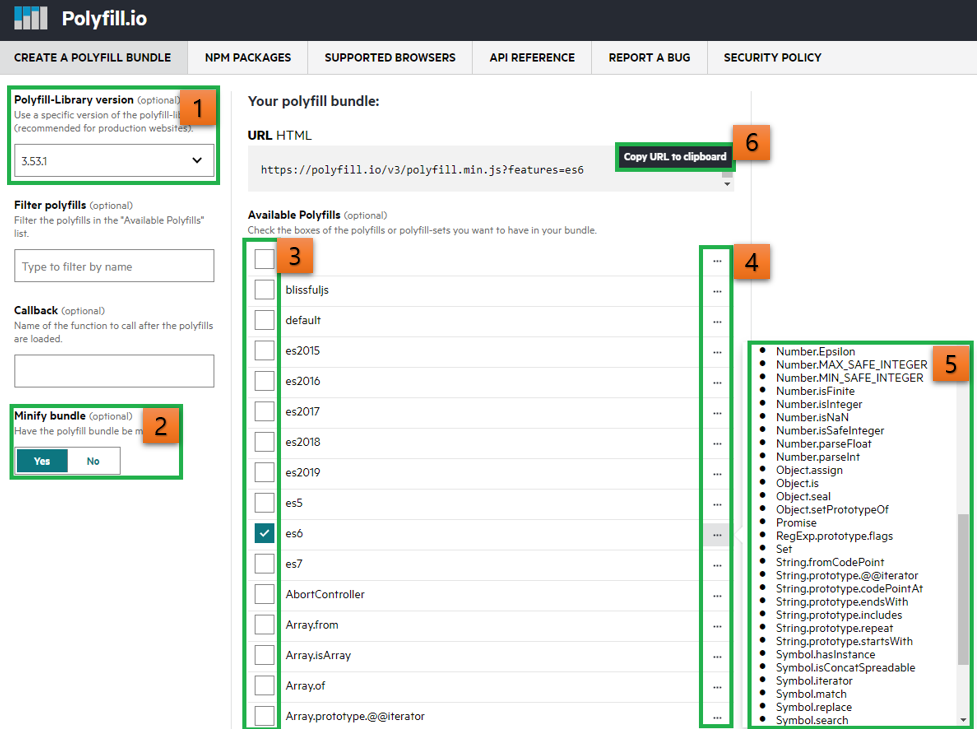Open the API Reference tab
The height and width of the screenshot is (729, 977).
point(532,57)
